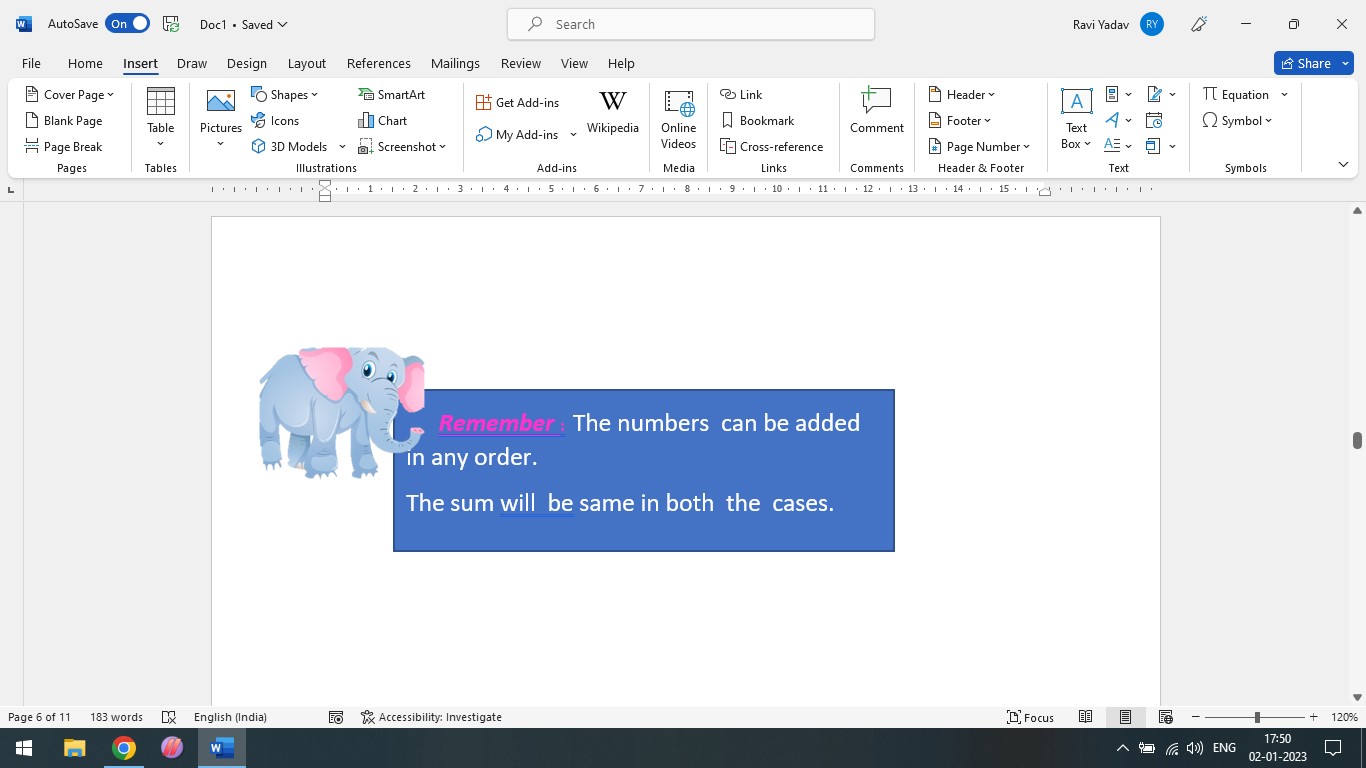The height and width of the screenshot is (768, 1366).
Task: Open the SmartArt graphic tool
Action: pyautogui.click(x=391, y=94)
